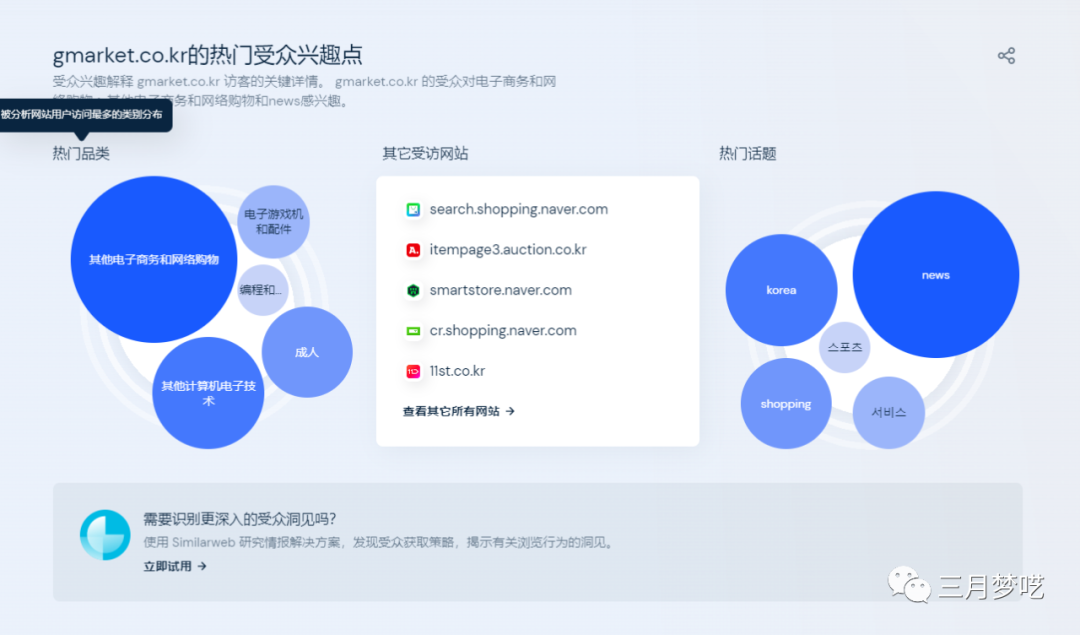Select the 서비스 topic bubble
The image size is (1080, 635).
click(889, 413)
